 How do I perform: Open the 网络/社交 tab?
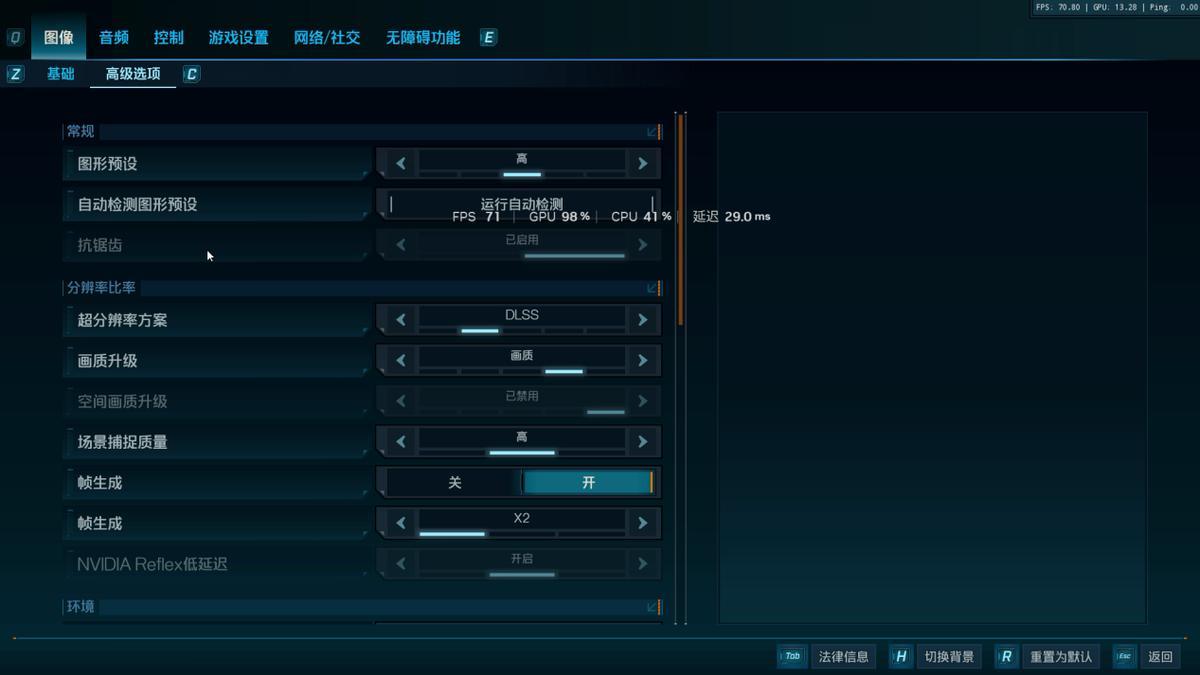327,38
